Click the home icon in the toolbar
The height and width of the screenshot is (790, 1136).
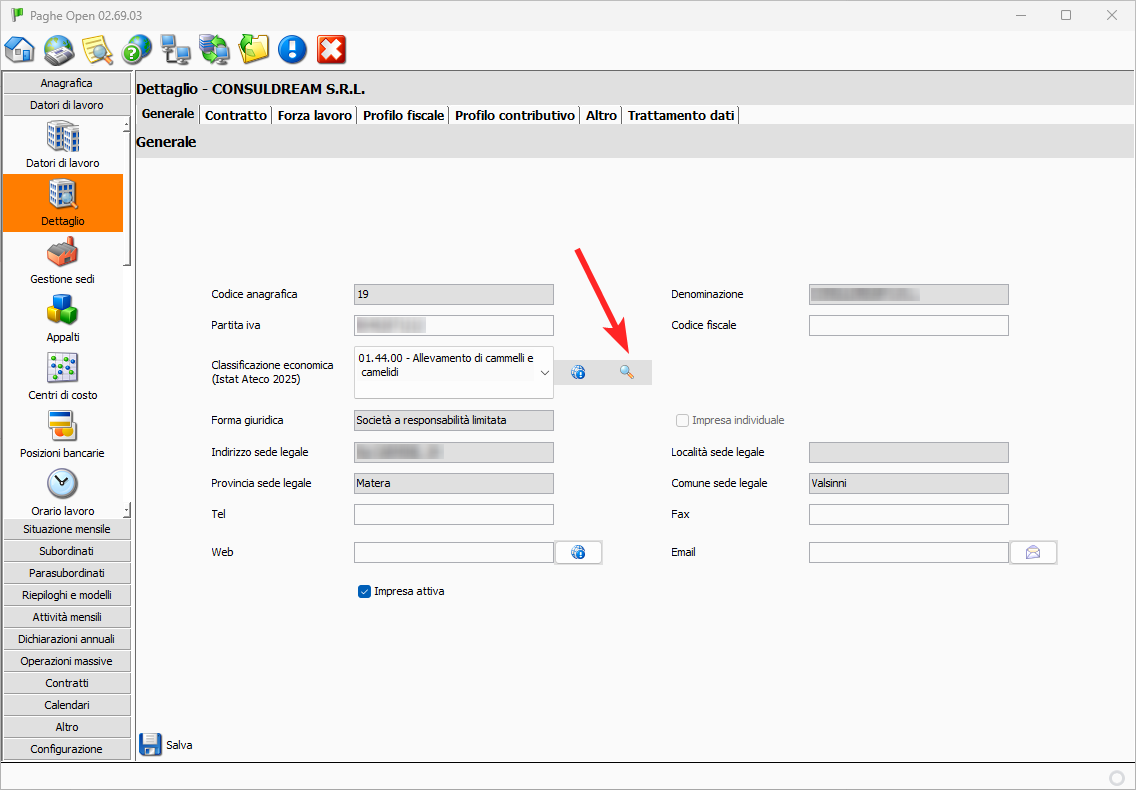pyautogui.click(x=20, y=49)
